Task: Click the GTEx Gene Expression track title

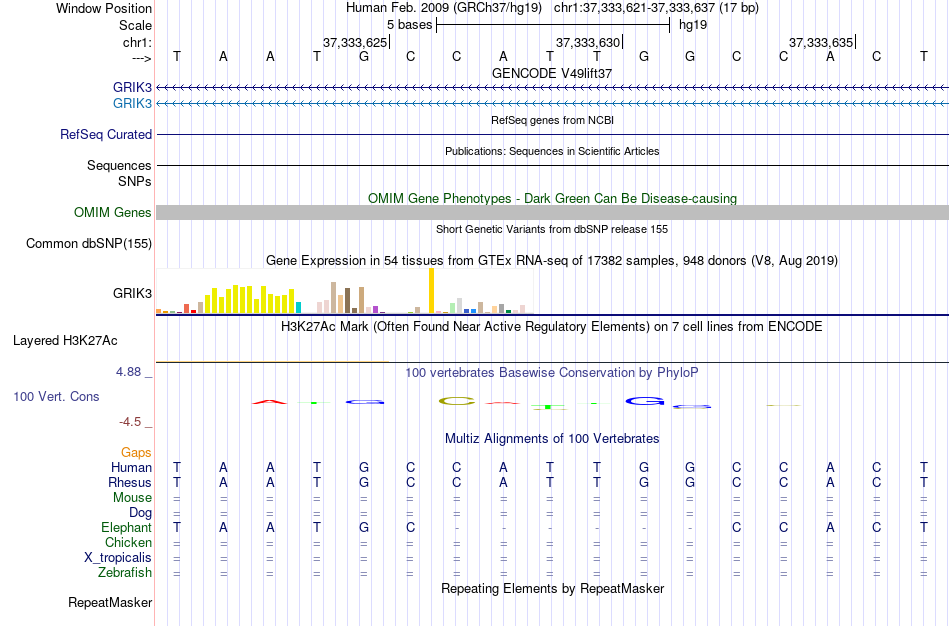Action: tap(552, 261)
